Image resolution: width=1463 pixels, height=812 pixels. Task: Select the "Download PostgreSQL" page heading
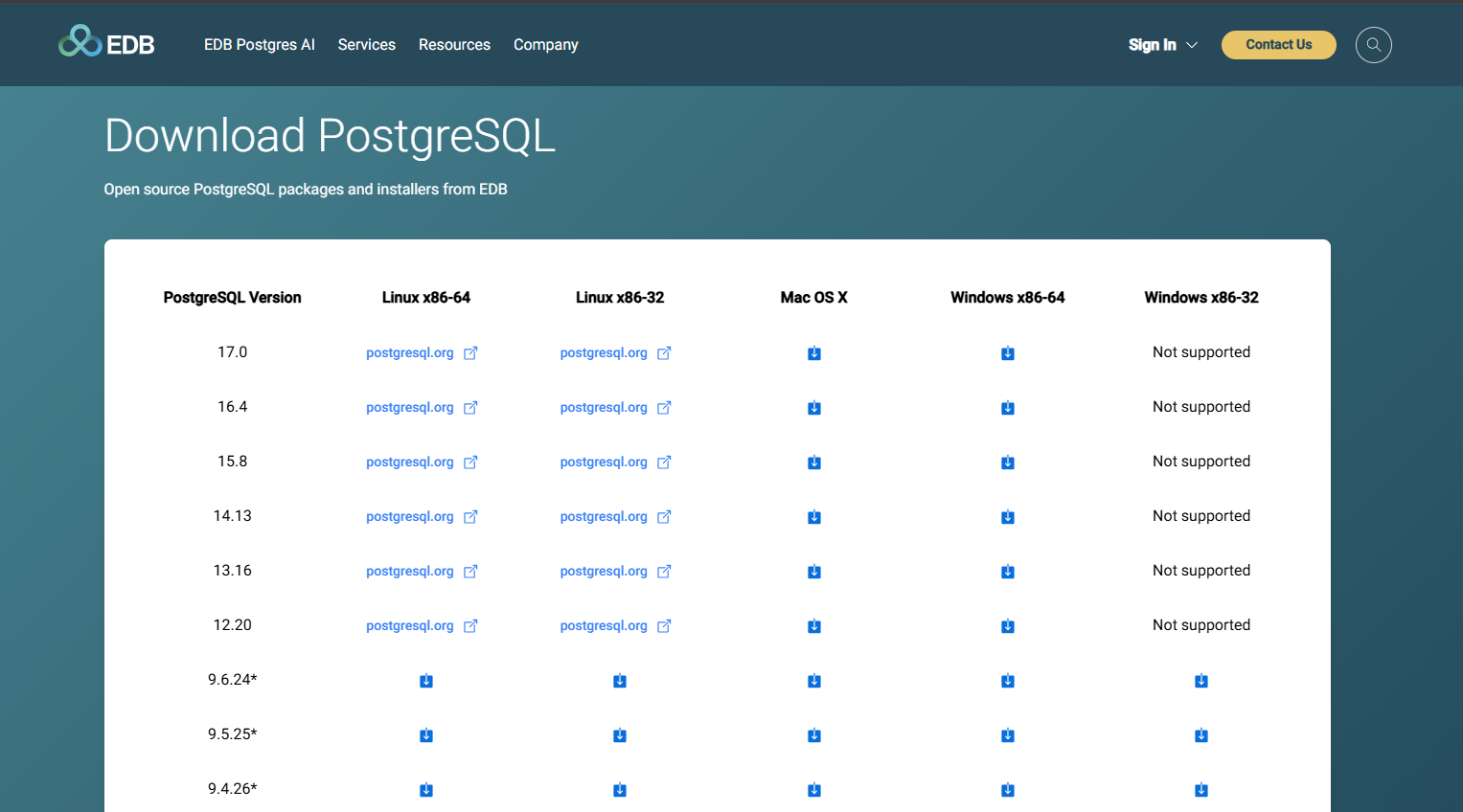click(x=330, y=136)
